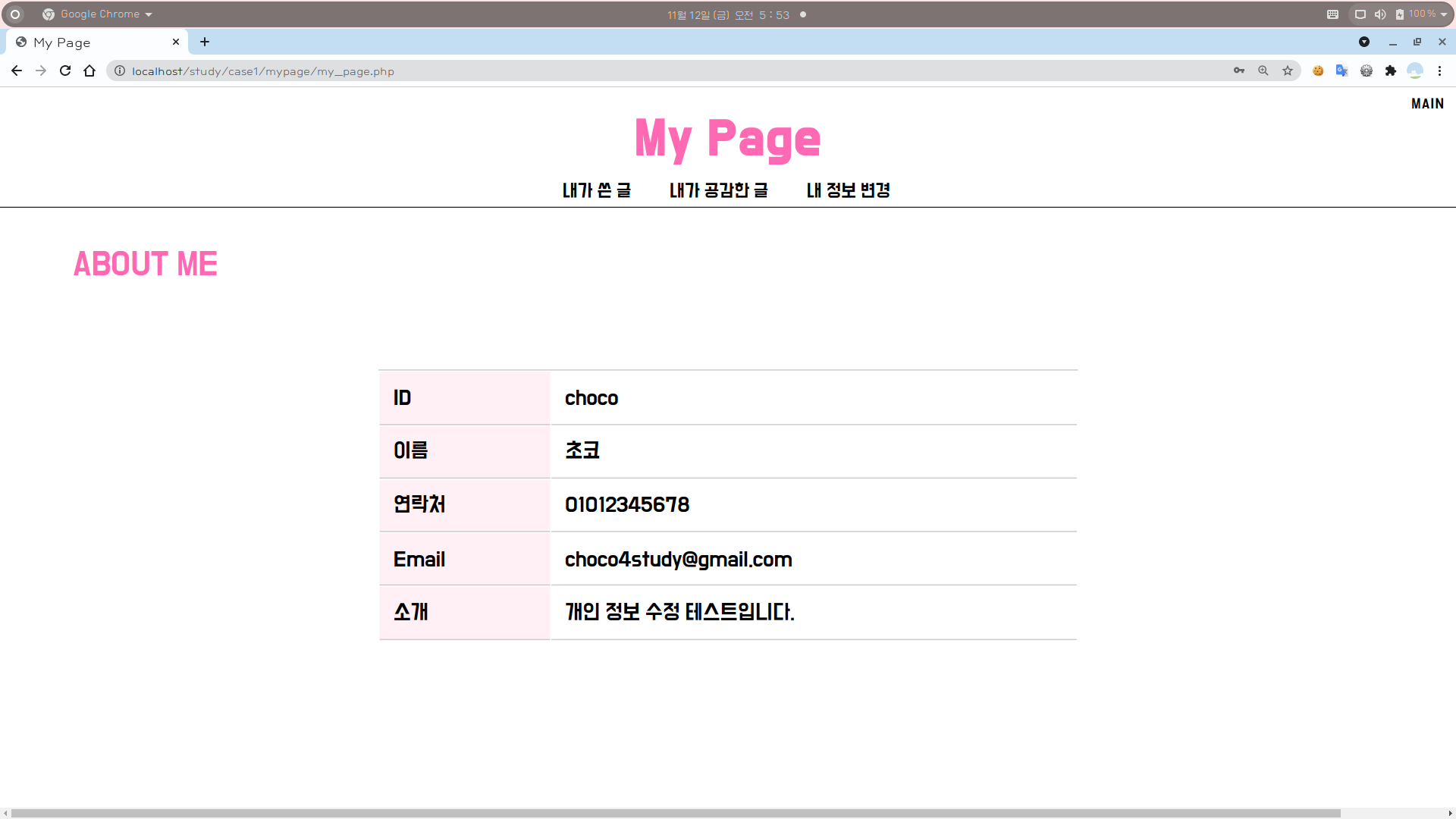This screenshot has height=819, width=1456.
Task: Click the address bar URL
Action: coord(262,71)
